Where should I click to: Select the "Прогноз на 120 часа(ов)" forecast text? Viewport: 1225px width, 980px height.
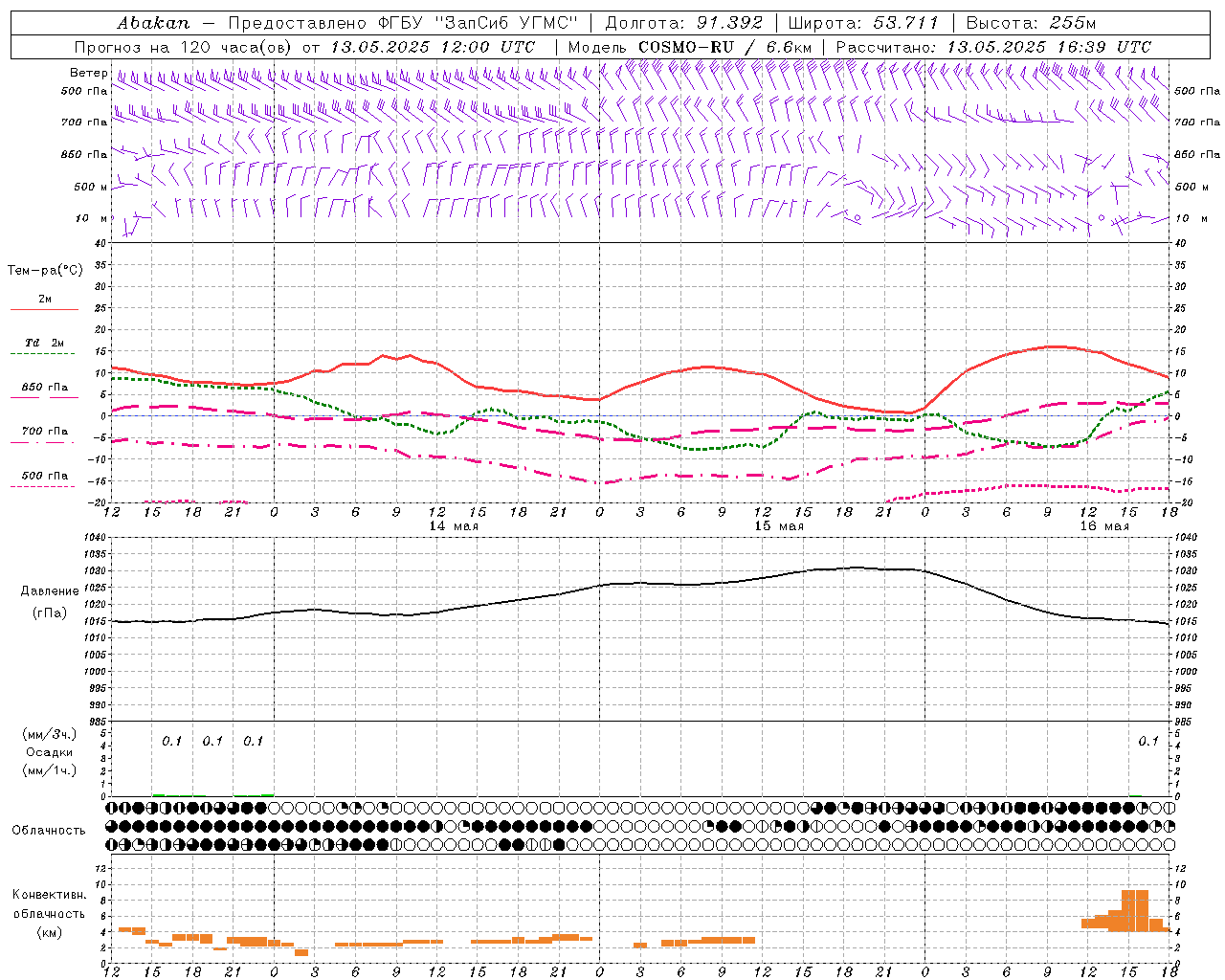click(185, 47)
